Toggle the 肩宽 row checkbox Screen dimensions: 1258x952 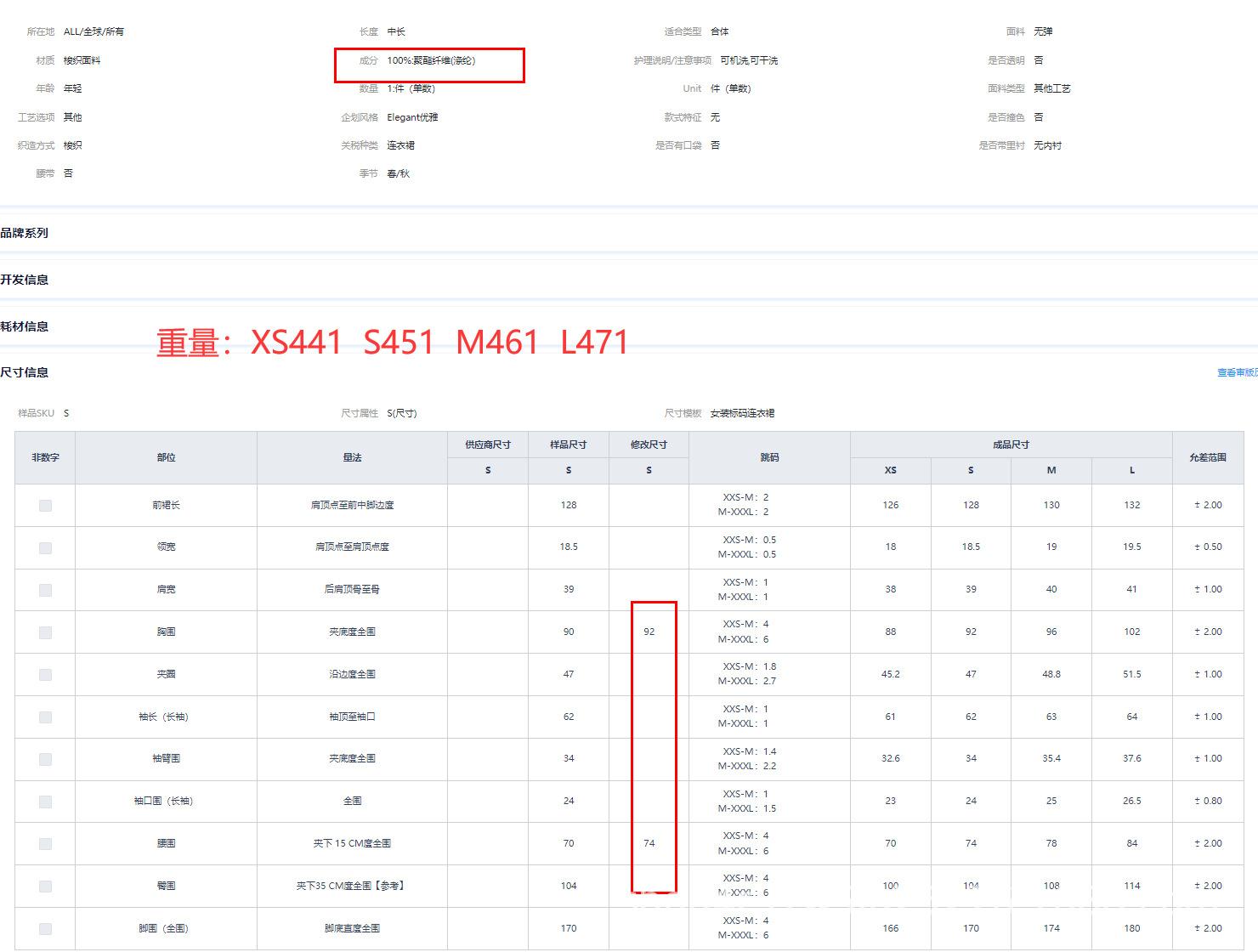[45, 590]
